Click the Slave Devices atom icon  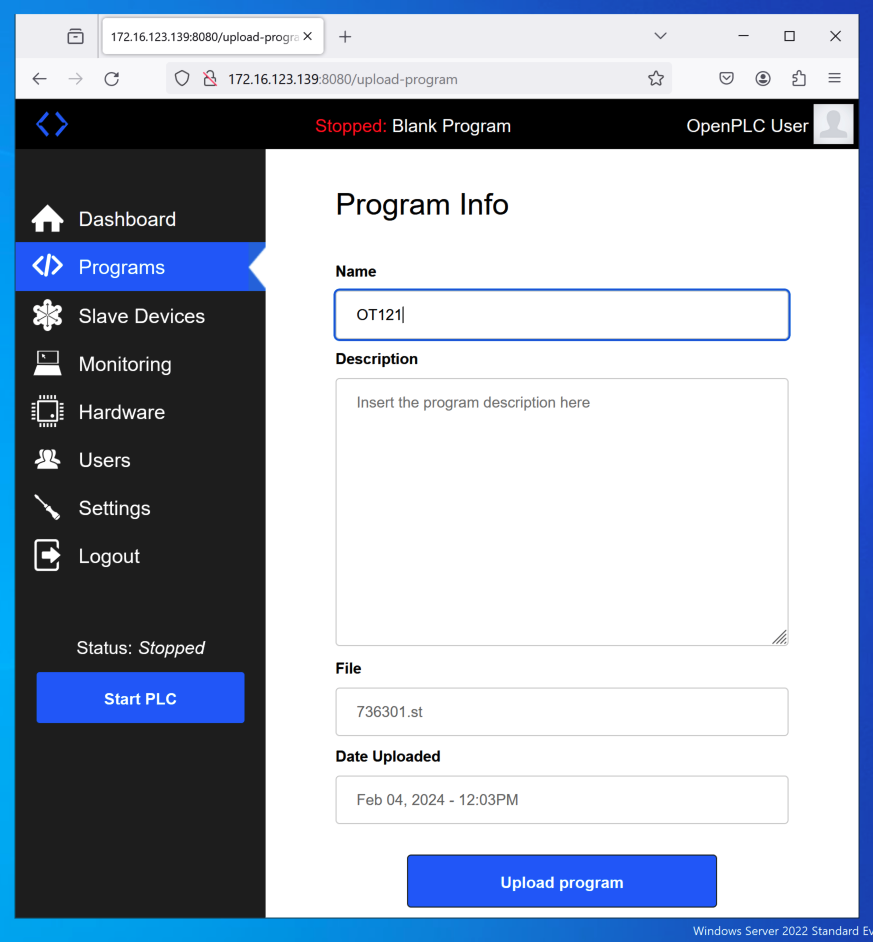click(47, 315)
